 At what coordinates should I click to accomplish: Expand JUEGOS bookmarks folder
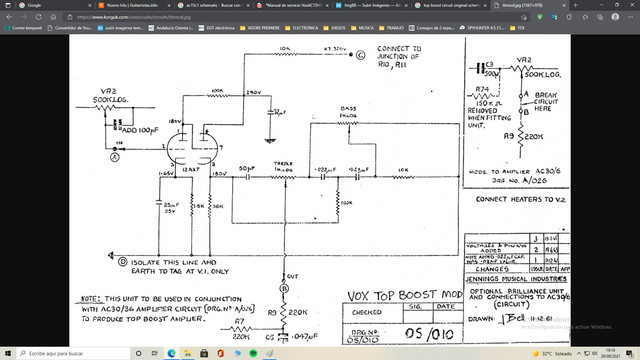(x=334, y=28)
